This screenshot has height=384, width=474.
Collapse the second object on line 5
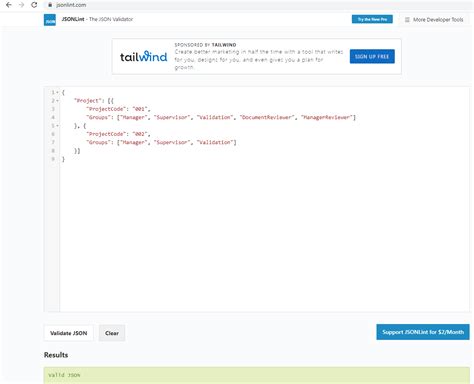click(x=57, y=126)
